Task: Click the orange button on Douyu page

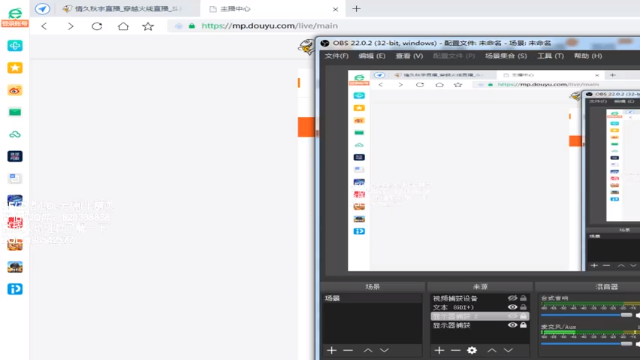Action: tap(306, 127)
